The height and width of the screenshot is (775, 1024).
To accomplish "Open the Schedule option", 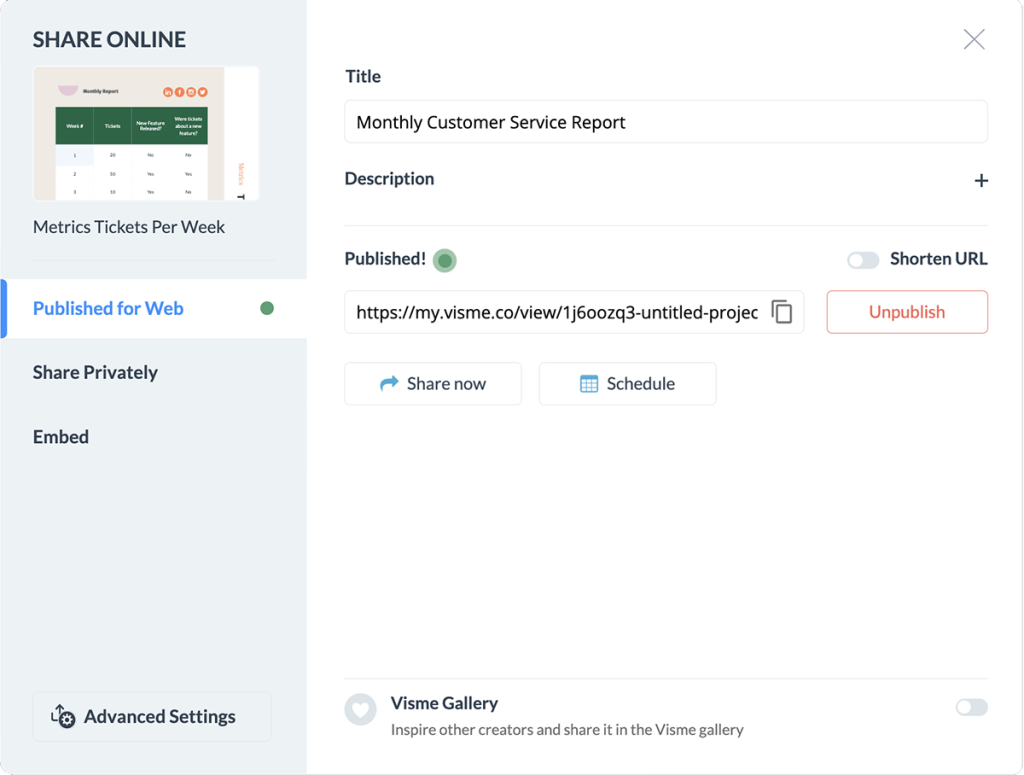I will (627, 383).
